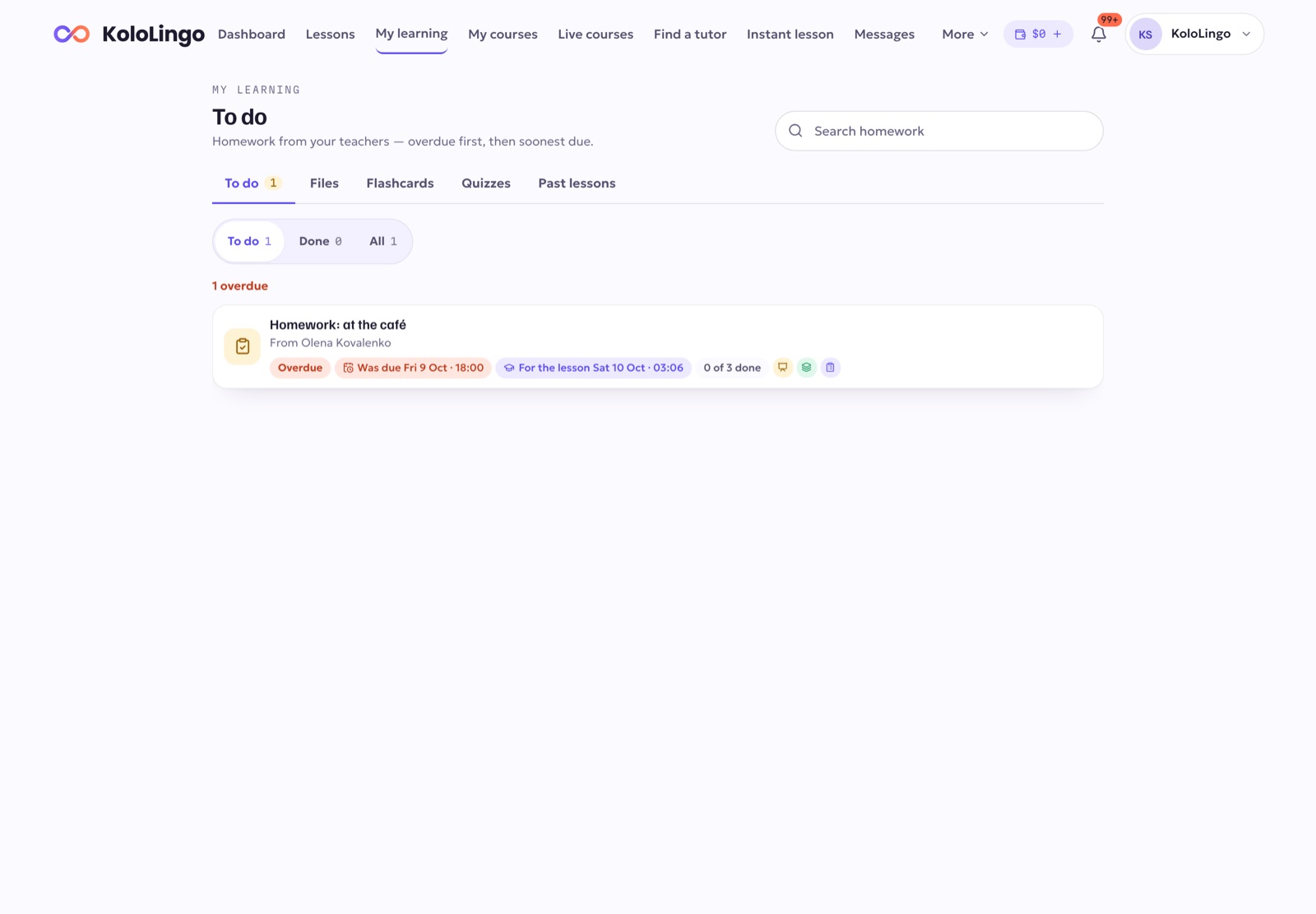Click the purple clipboard quiz icon
Image resolution: width=1316 pixels, height=914 pixels.
[x=831, y=368]
